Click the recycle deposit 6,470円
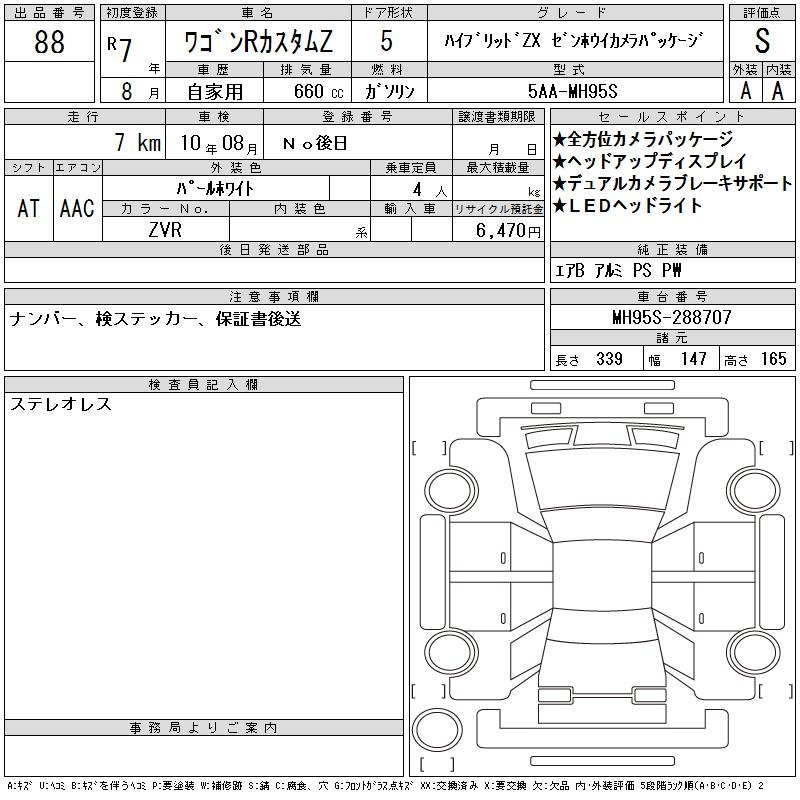This screenshot has height=800, width=800. [x=508, y=231]
